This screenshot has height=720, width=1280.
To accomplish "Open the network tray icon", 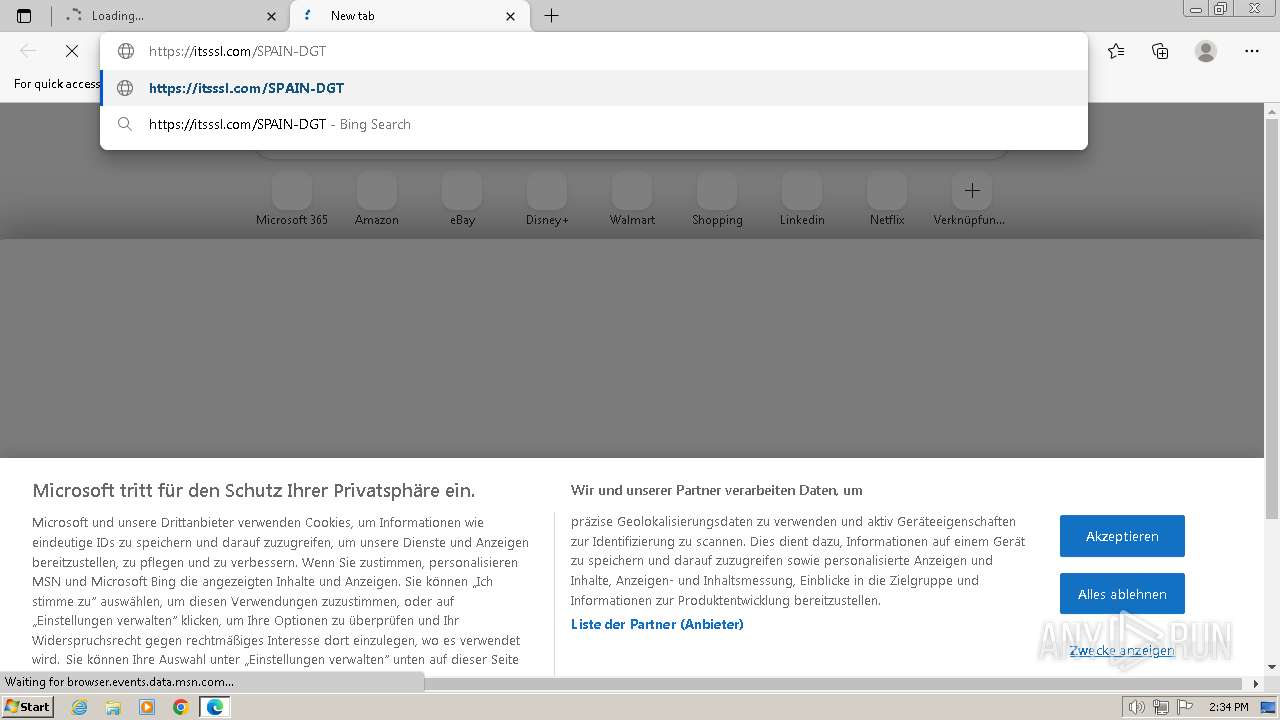I will pyautogui.click(x=1160, y=707).
